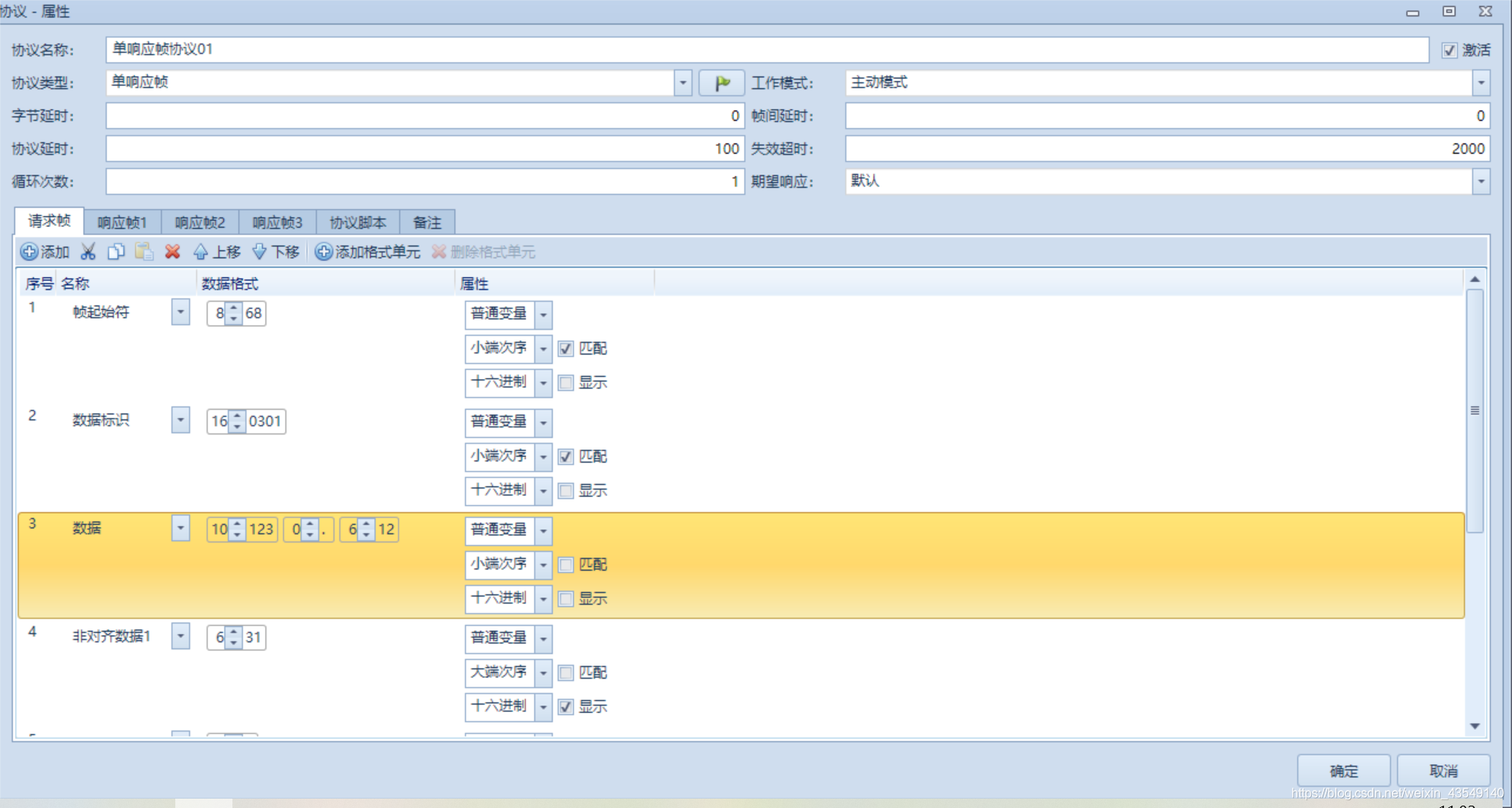This screenshot has height=808, width=1512.
Task: Click the vertical scrollbar thumb in list
Action: (x=1474, y=411)
